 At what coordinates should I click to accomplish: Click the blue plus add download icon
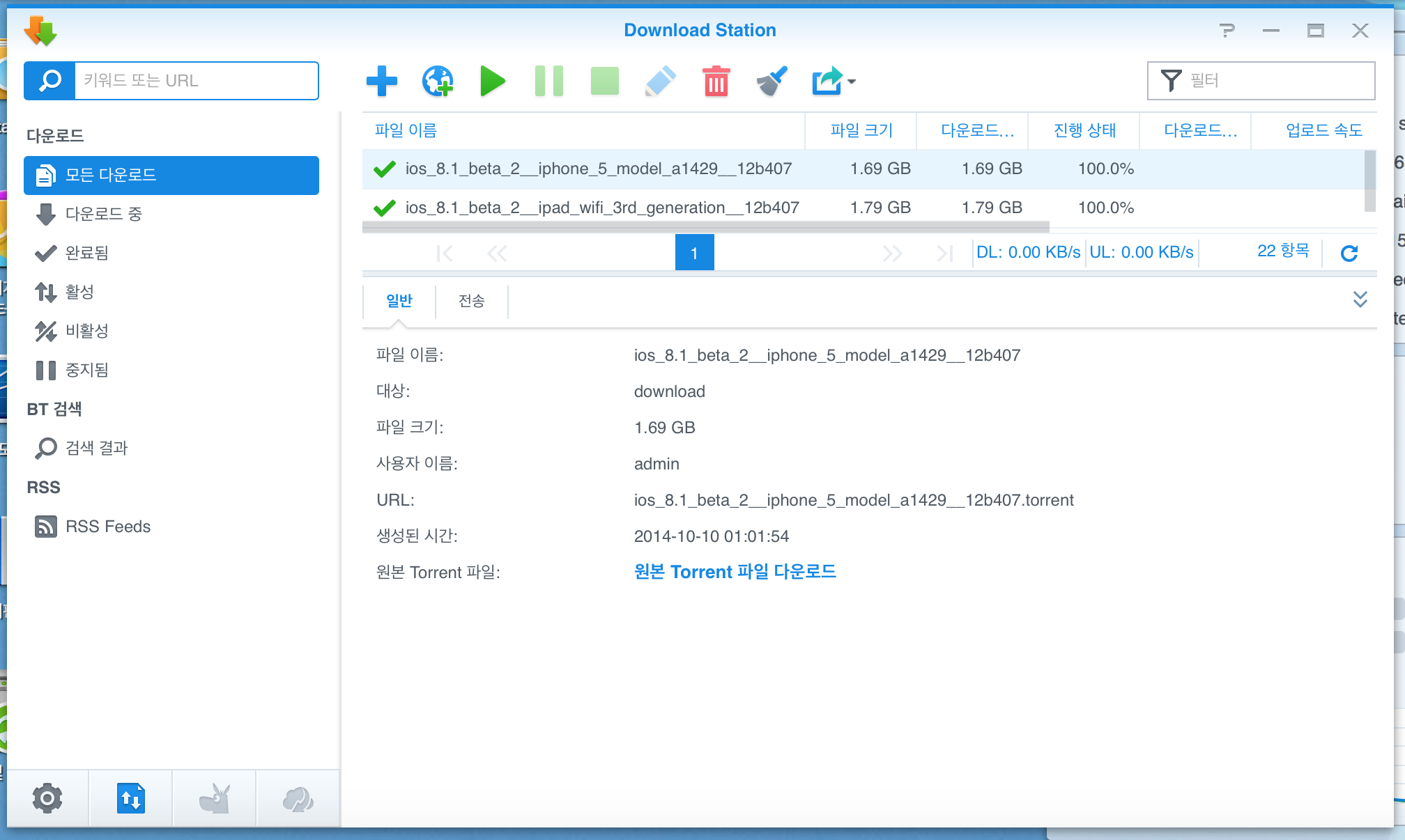381,81
